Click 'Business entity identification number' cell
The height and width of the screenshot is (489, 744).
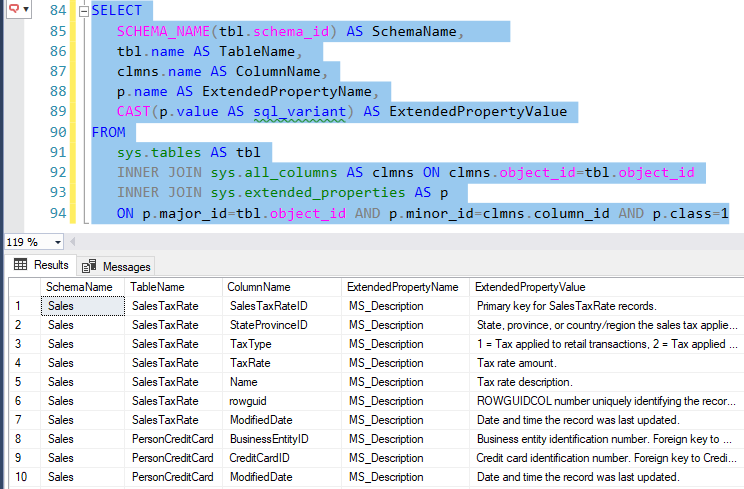(606, 439)
